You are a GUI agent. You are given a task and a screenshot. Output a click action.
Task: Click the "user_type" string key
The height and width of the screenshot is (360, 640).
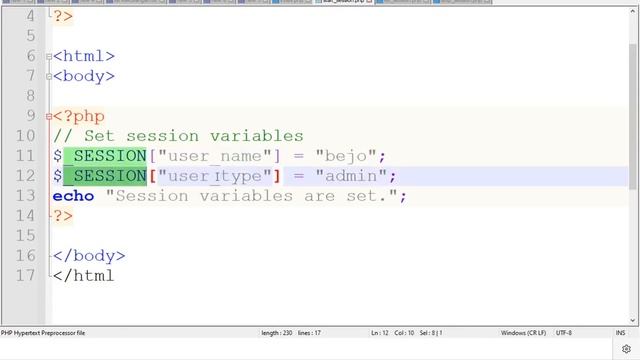pyautogui.click(x=215, y=176)
